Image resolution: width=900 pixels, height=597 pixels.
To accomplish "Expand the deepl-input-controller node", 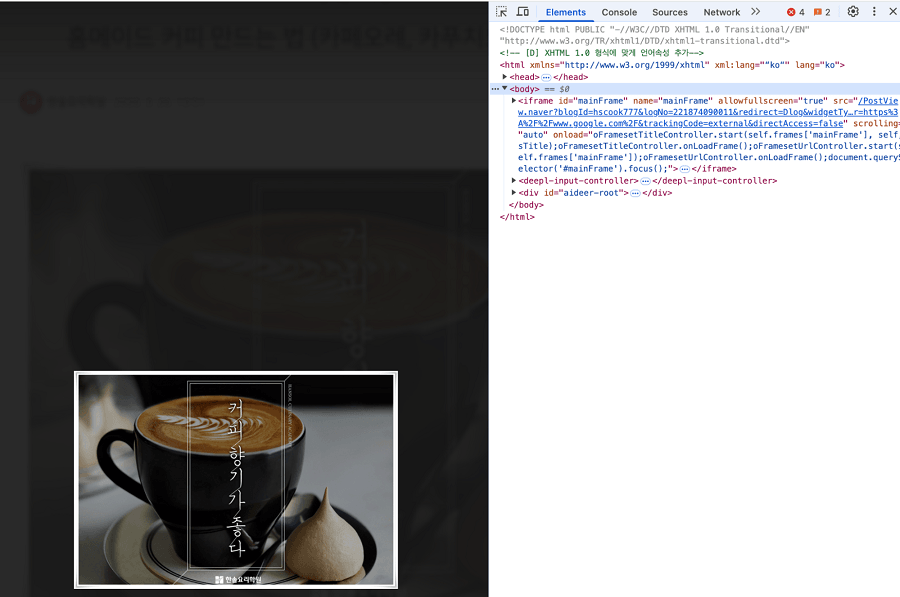I will [x=514, y=181].
